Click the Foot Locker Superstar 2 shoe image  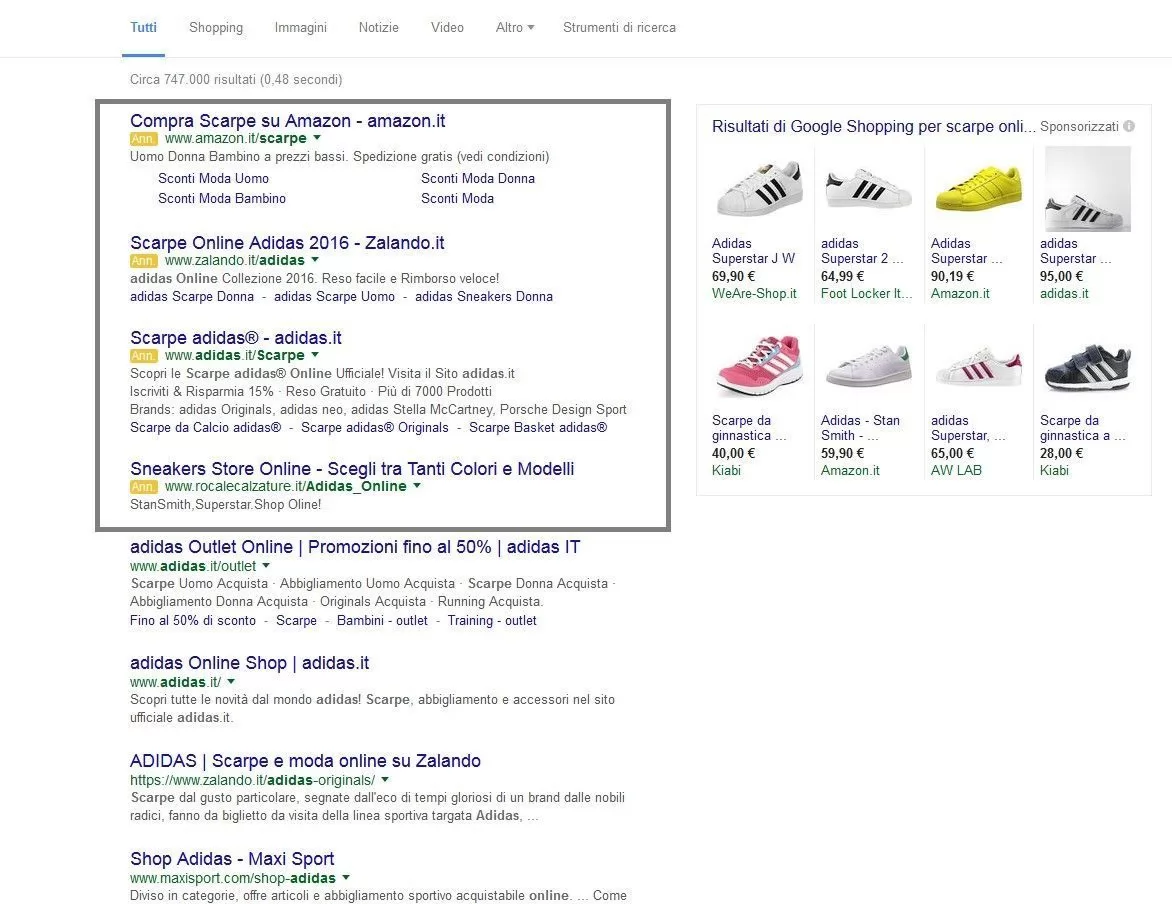coord(868,188)
